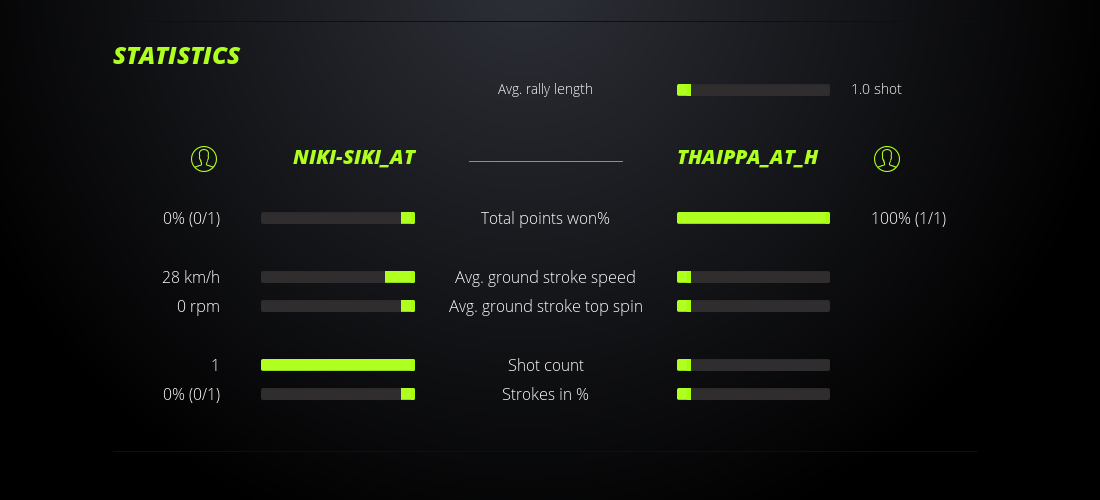Select the NIKI-SIKI_AT player name
This screenshot has height=500, width=1100.
354,158
